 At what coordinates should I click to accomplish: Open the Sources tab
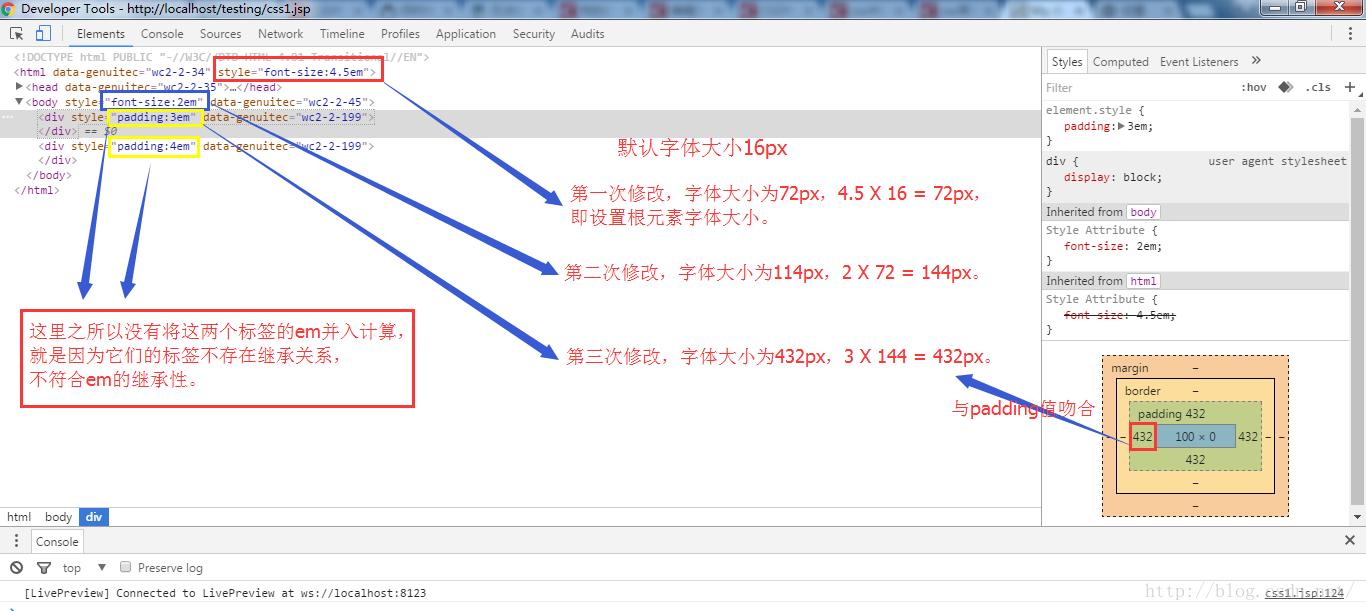click(x=221, y=33)
